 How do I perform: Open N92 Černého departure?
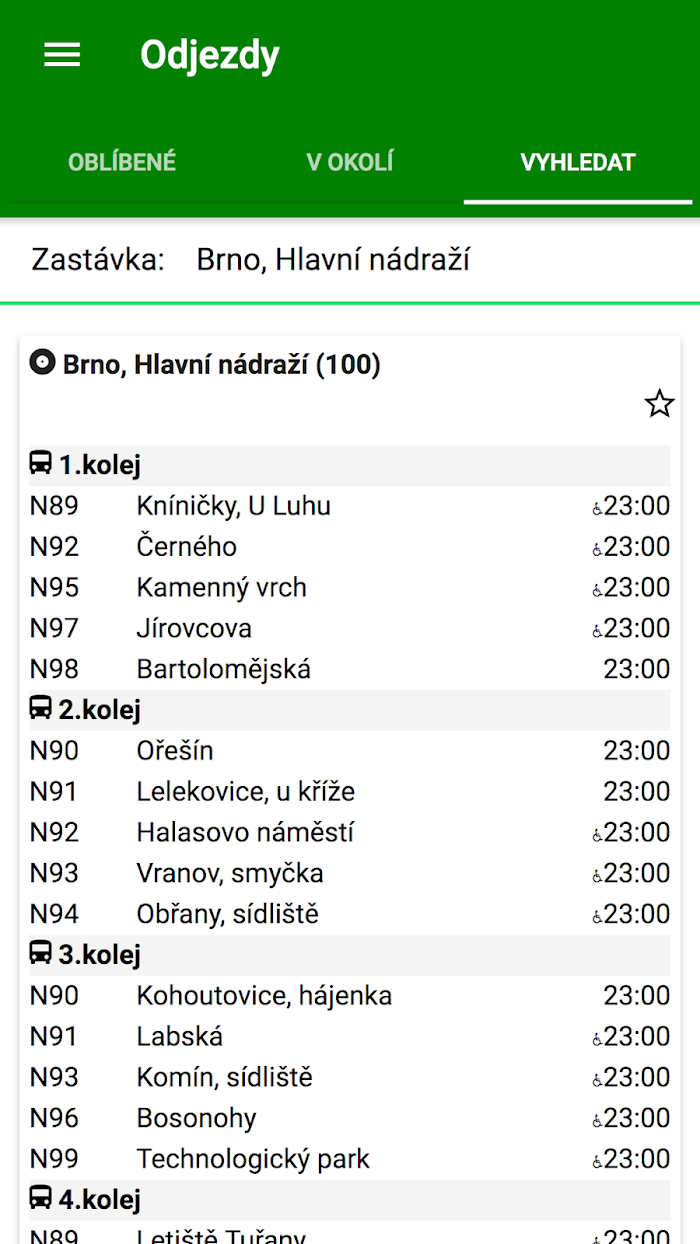coord(350,547)
